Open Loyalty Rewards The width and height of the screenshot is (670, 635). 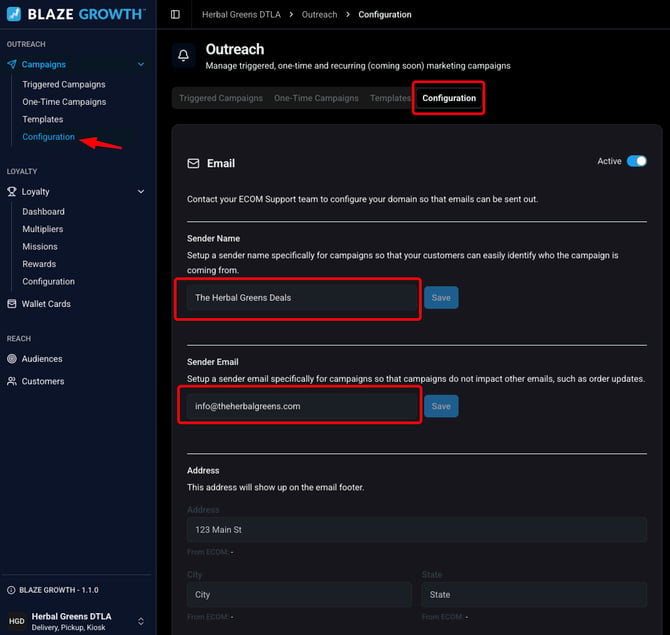(39, 264)
